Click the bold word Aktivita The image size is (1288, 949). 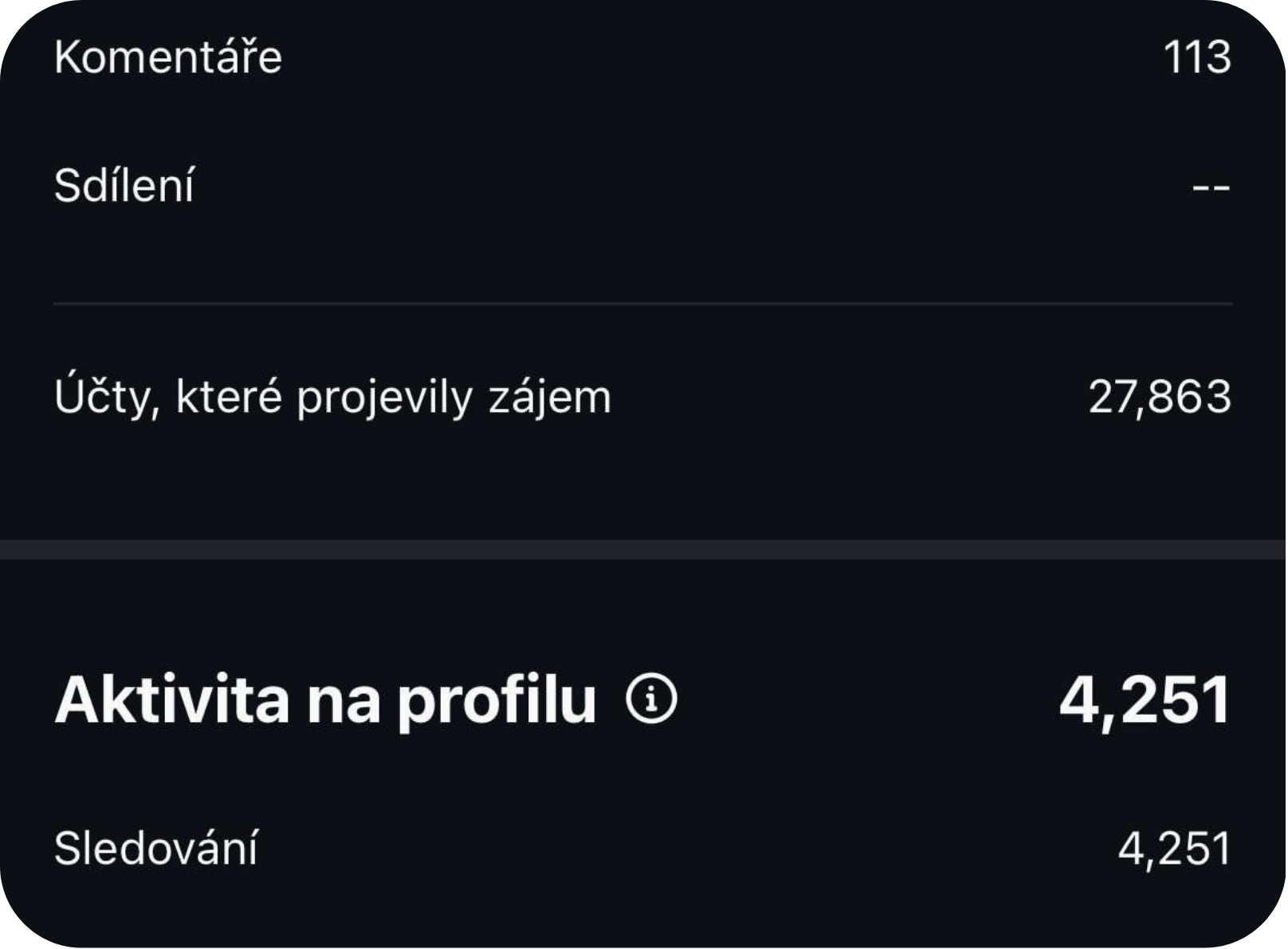click(x=172, y=700)
